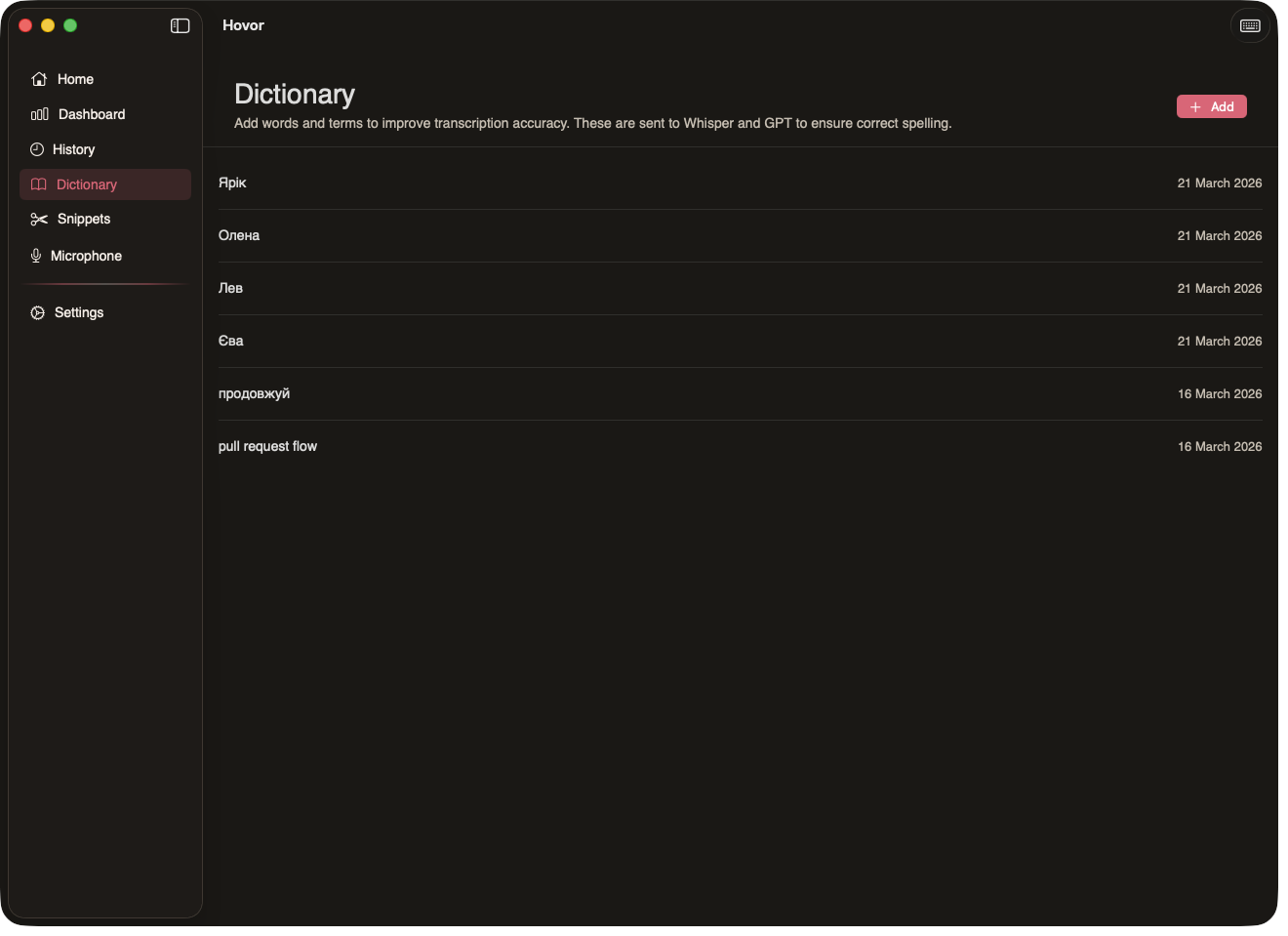Click the plus icon inside the Add button
This screenshot has height=936, width=1288.
tap(1194, 106)
